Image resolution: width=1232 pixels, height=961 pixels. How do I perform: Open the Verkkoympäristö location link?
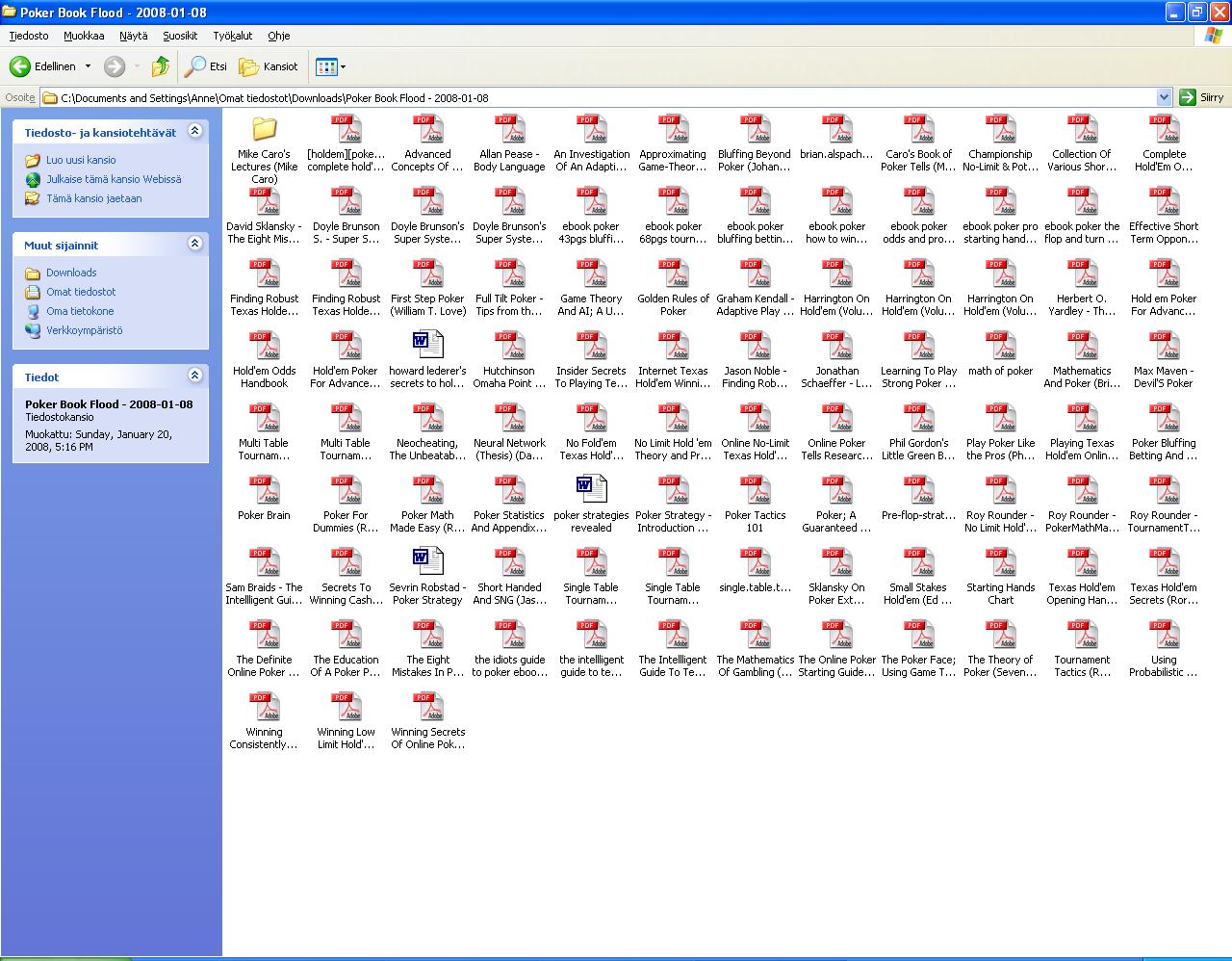point(85,330)
